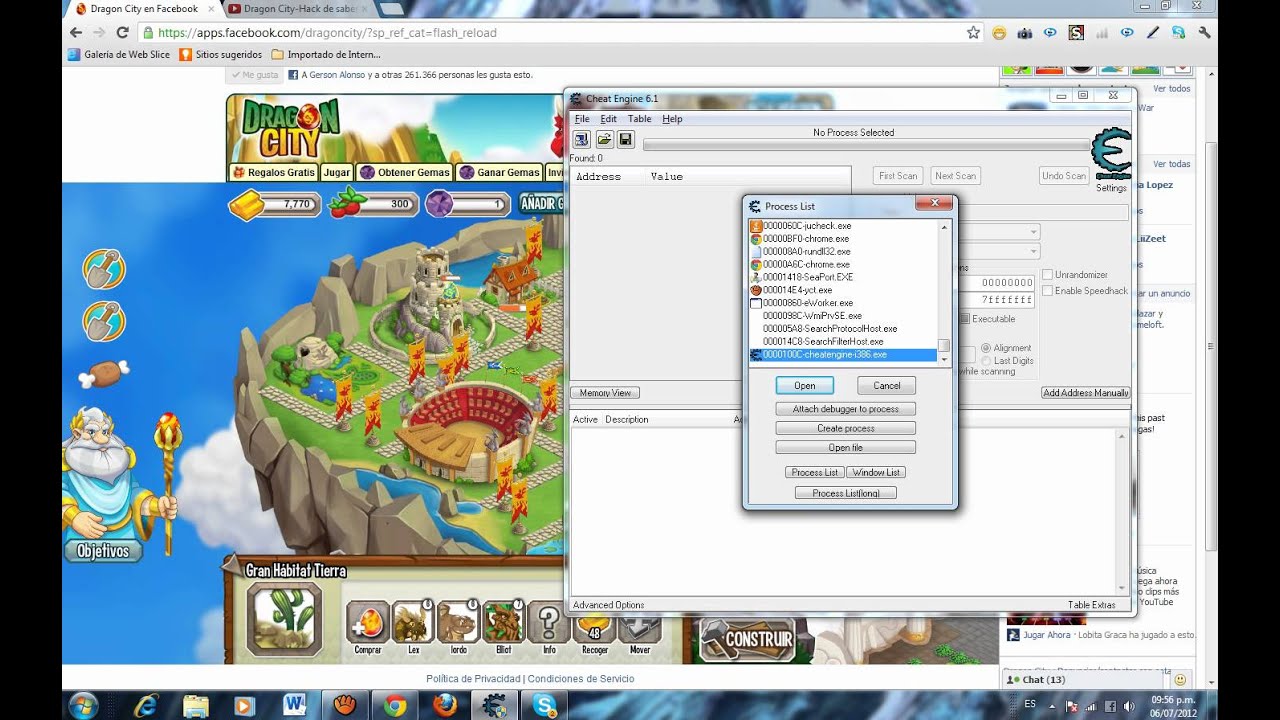Click the Window List button
This screenshot has width=1280, height=720.
(875, 472)
